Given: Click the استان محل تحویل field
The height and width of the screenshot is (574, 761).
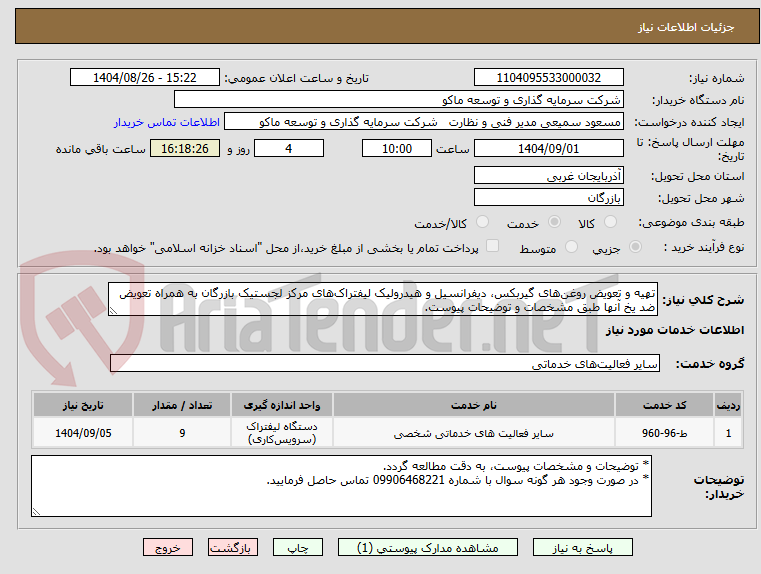Looking at the screenshot, I should tap(548, 175).
